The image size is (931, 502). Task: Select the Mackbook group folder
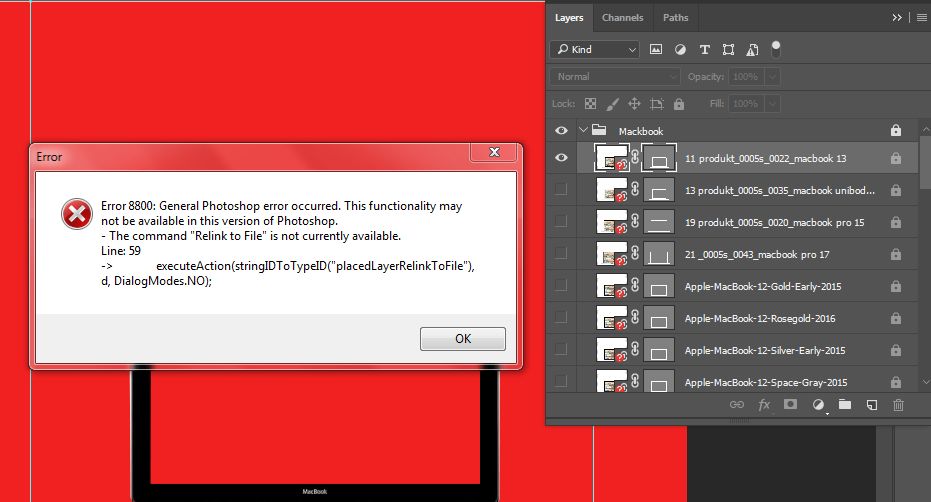coord(599,130)
